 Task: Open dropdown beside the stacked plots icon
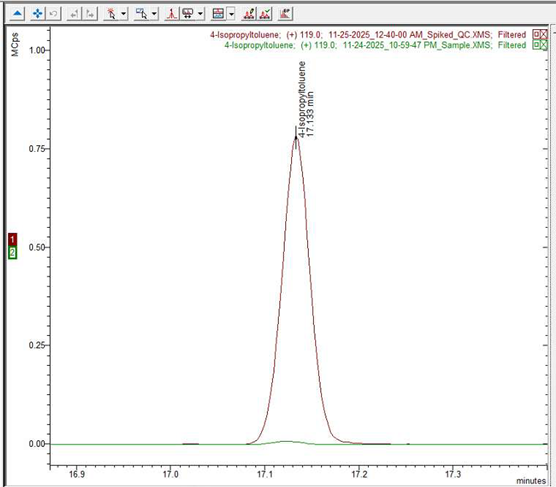(x=231, y=14)
